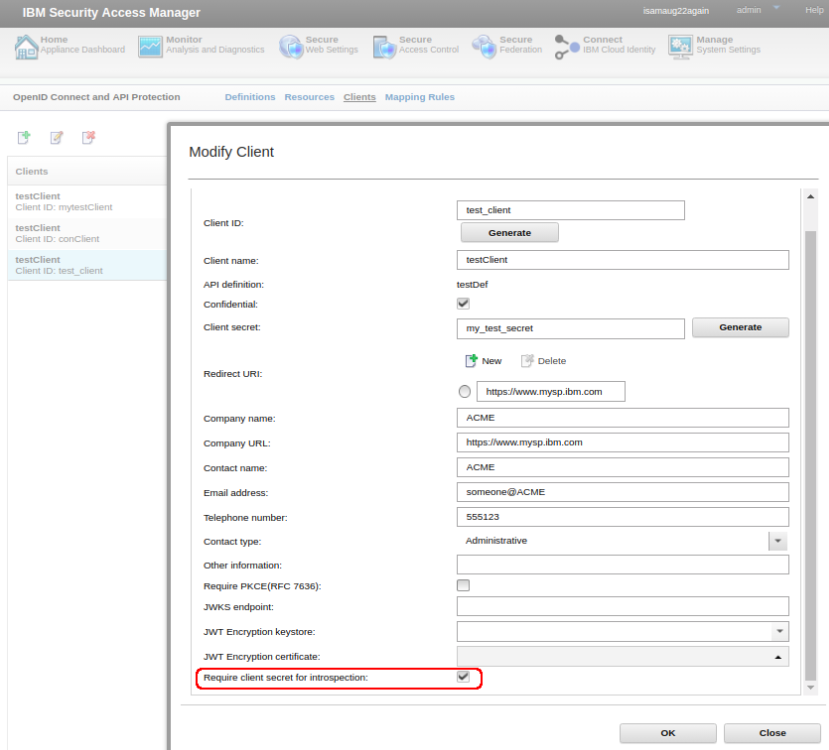Uncheck the Confidential checkbox
The image size is (829, 750).
[463, 303]
